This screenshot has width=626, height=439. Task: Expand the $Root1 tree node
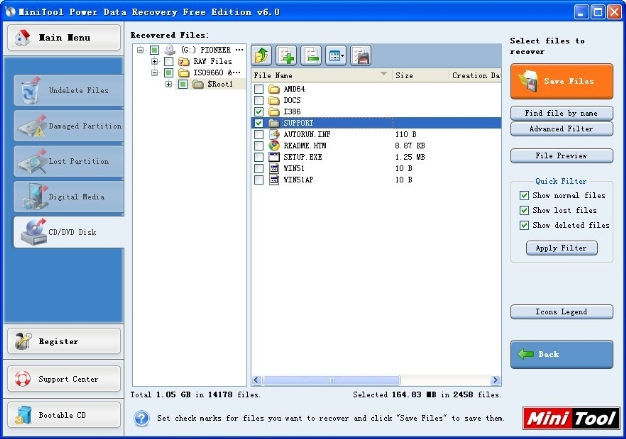168,84
